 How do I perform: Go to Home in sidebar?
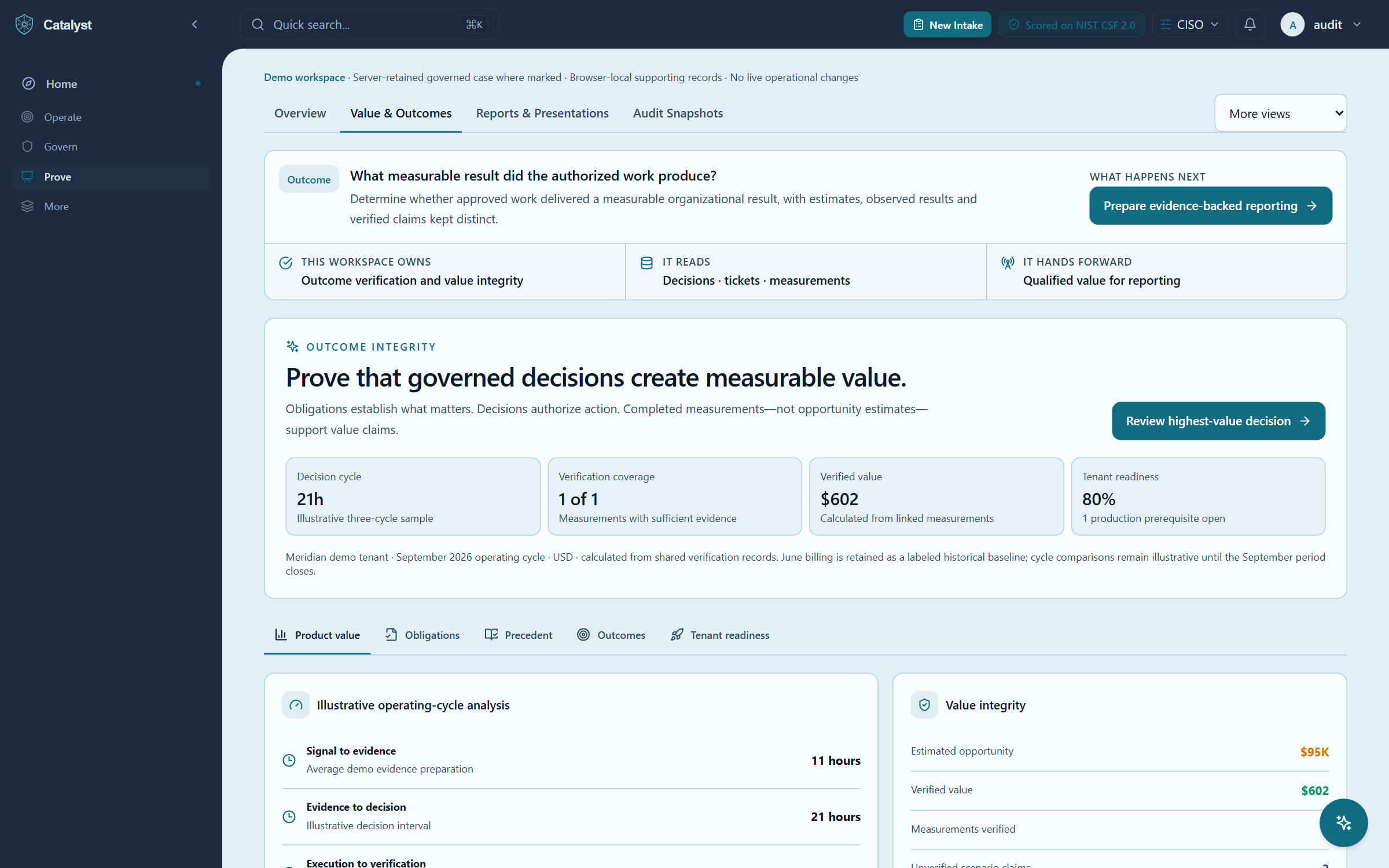(x=111, y=83)
